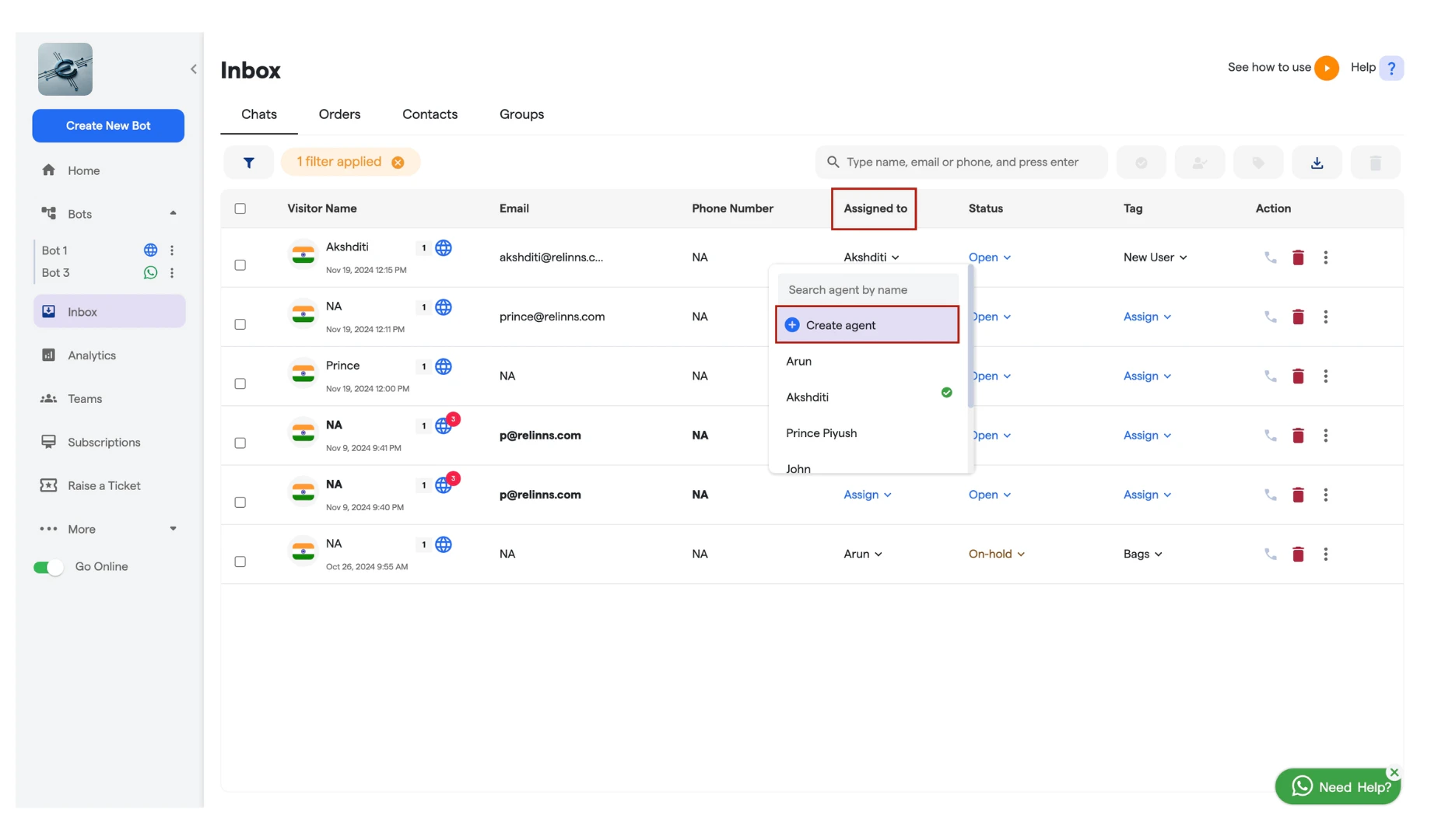
Task: Tick the checkbox for Oct 26 chat
Action: click(x=240, y=562)
